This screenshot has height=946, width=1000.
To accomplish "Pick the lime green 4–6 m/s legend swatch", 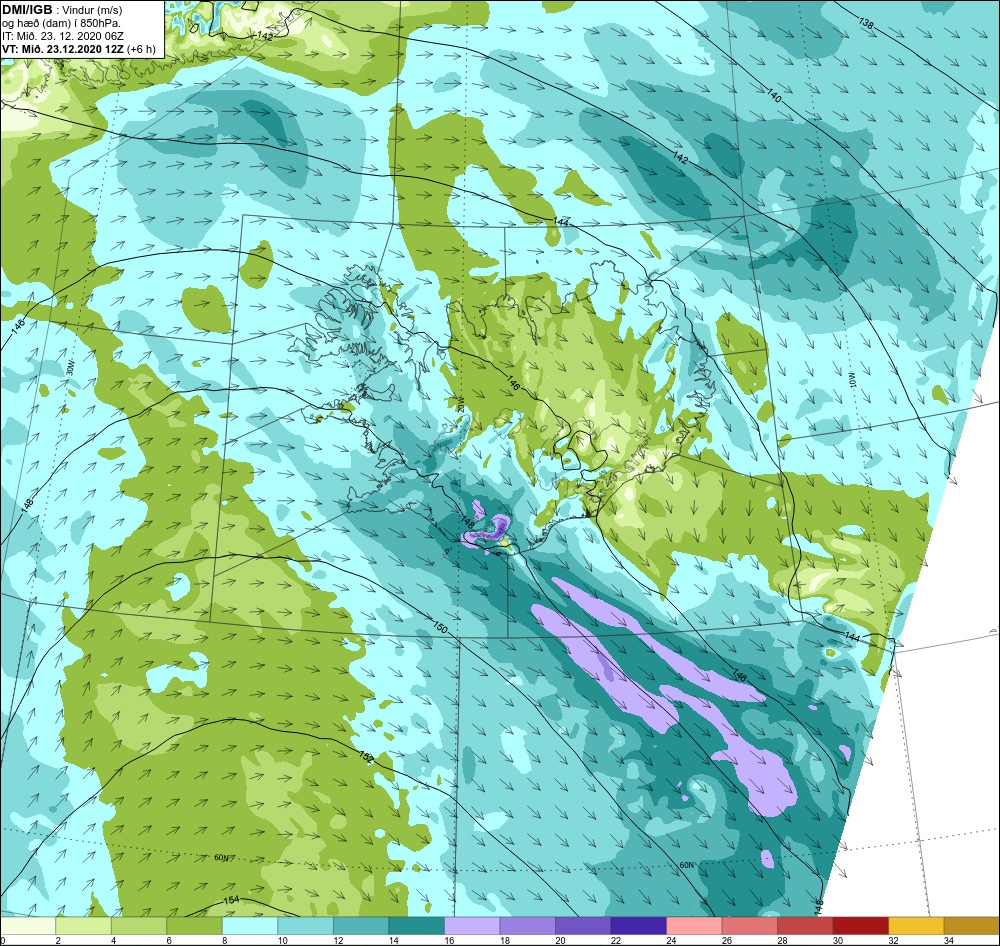I will point(139,925).
